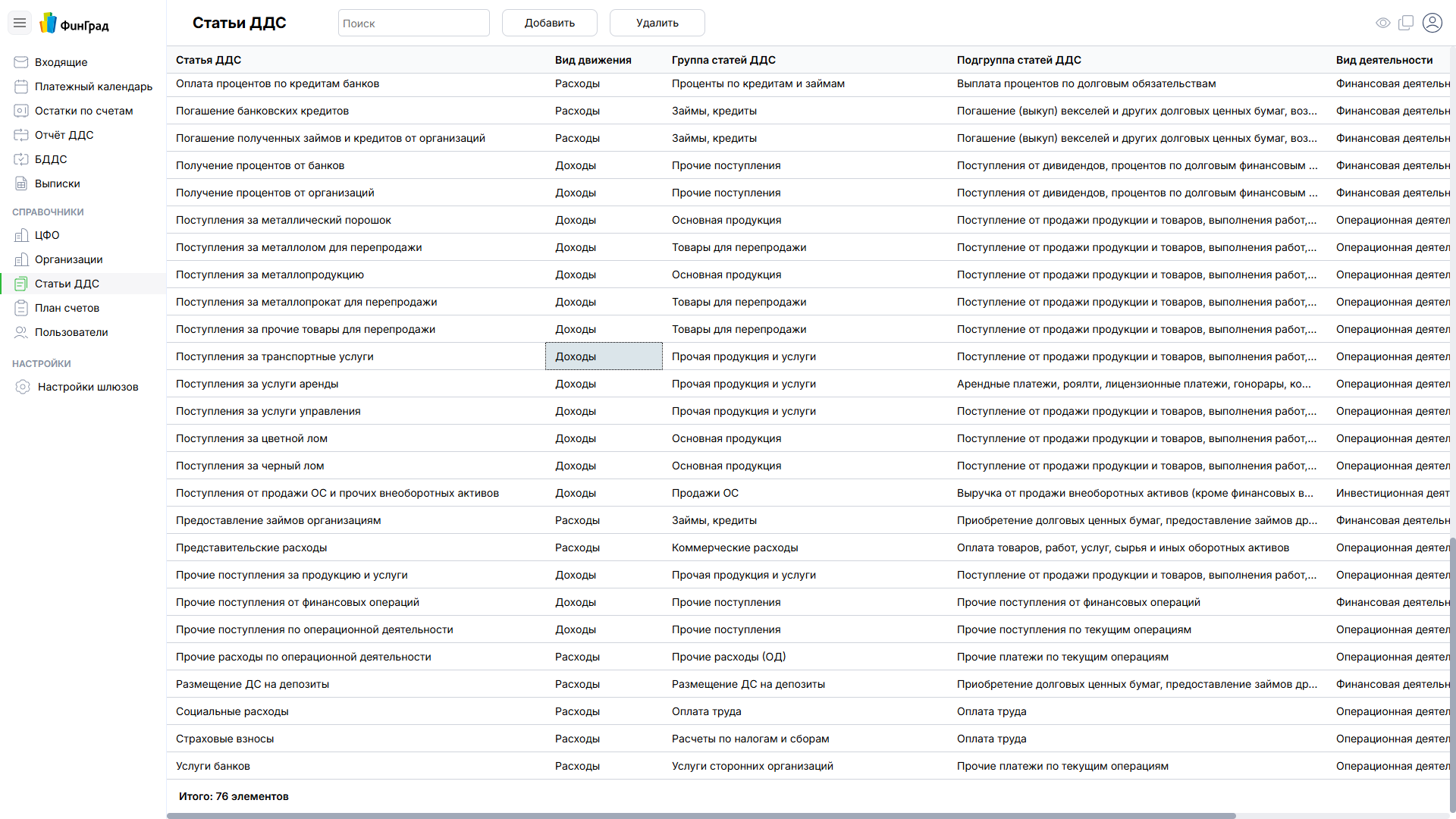The height and width of the screenshot is (819, 1456).
Task: Click the copy windows icon in header
Action: 1405,23
